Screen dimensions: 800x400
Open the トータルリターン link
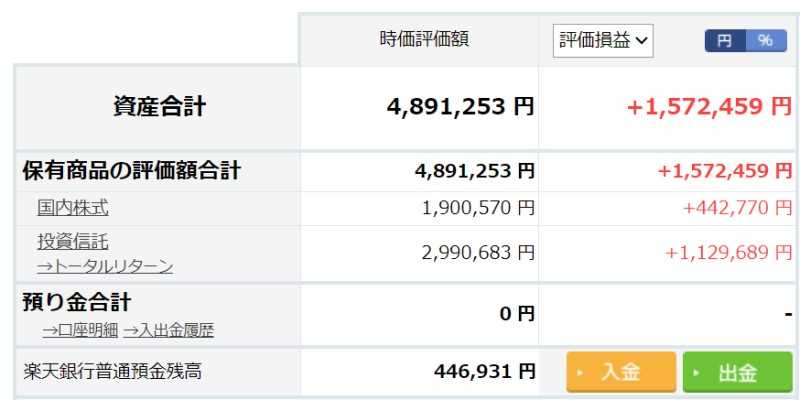pyautogui.click(x=105, y=266)
